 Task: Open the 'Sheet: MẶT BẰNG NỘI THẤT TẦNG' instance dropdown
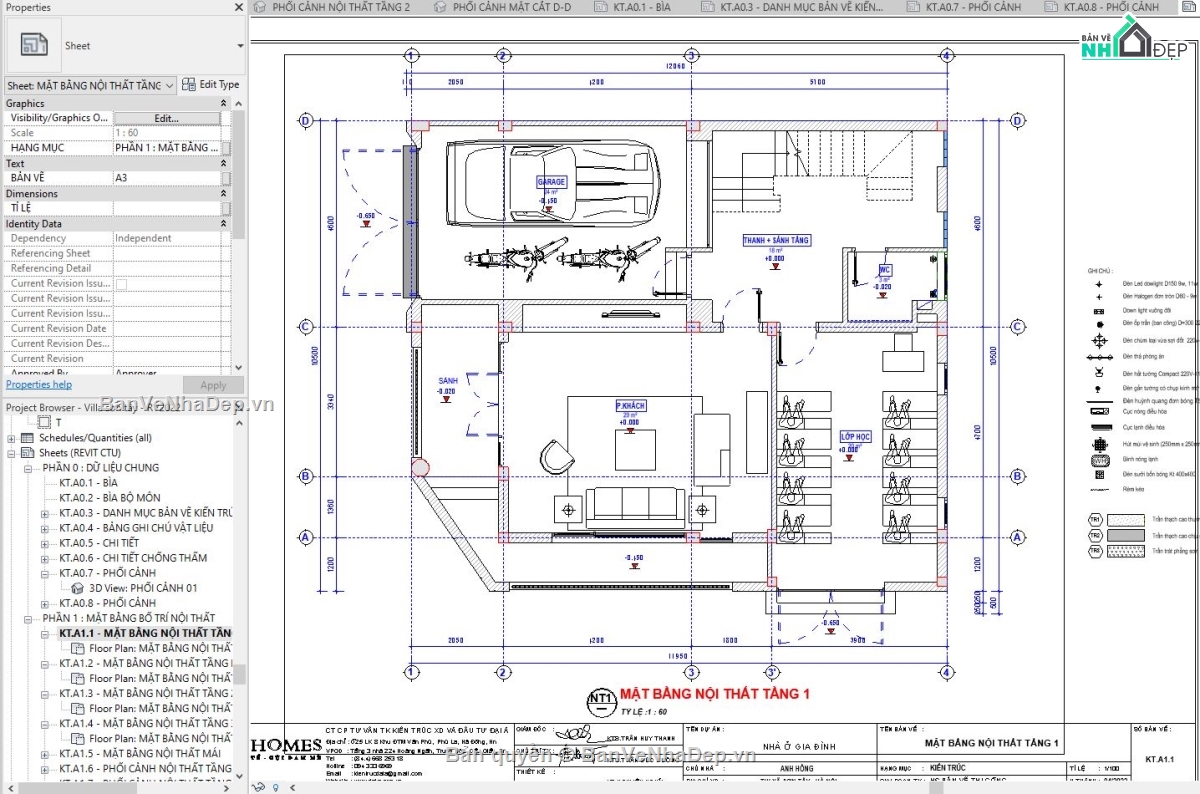91,85
